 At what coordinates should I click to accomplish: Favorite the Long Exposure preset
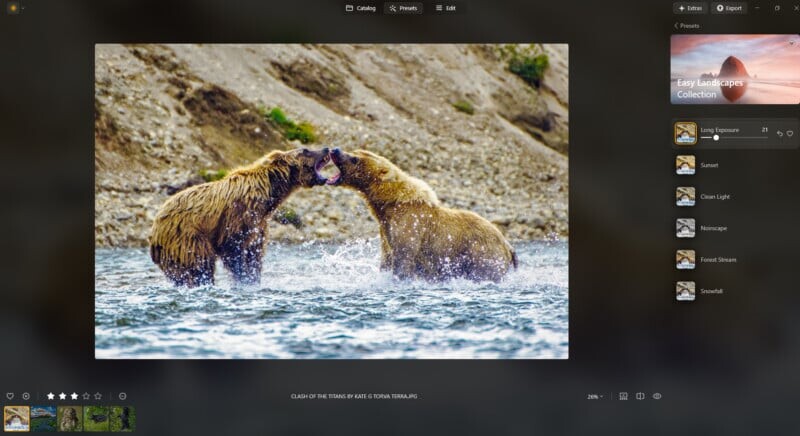coord(790,133)
